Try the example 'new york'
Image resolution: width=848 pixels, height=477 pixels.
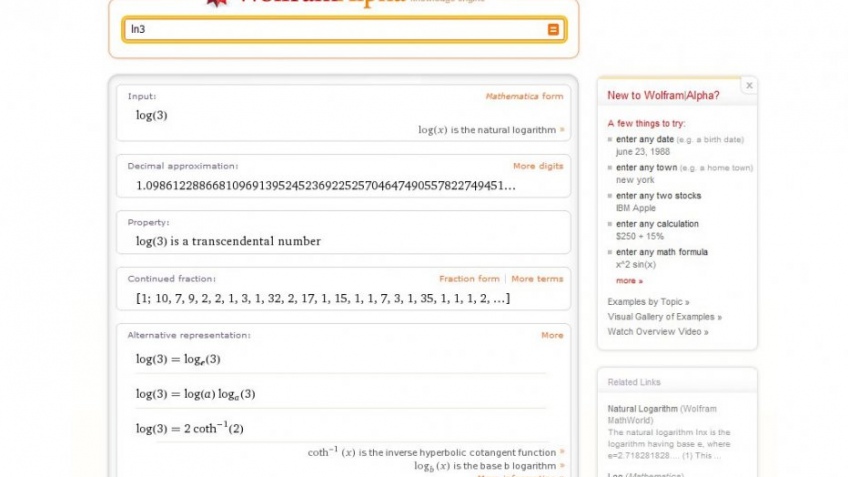click(x=635, y=180)
